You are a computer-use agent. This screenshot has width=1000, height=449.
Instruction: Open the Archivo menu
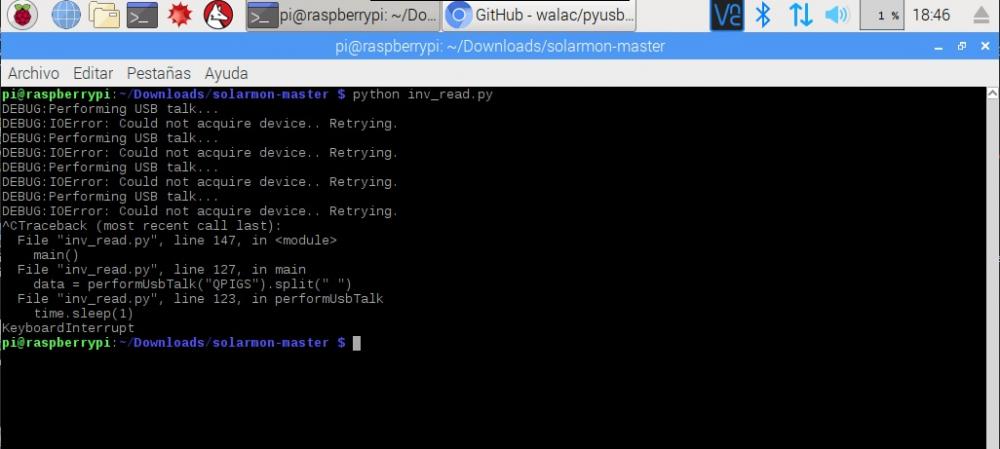33,73
